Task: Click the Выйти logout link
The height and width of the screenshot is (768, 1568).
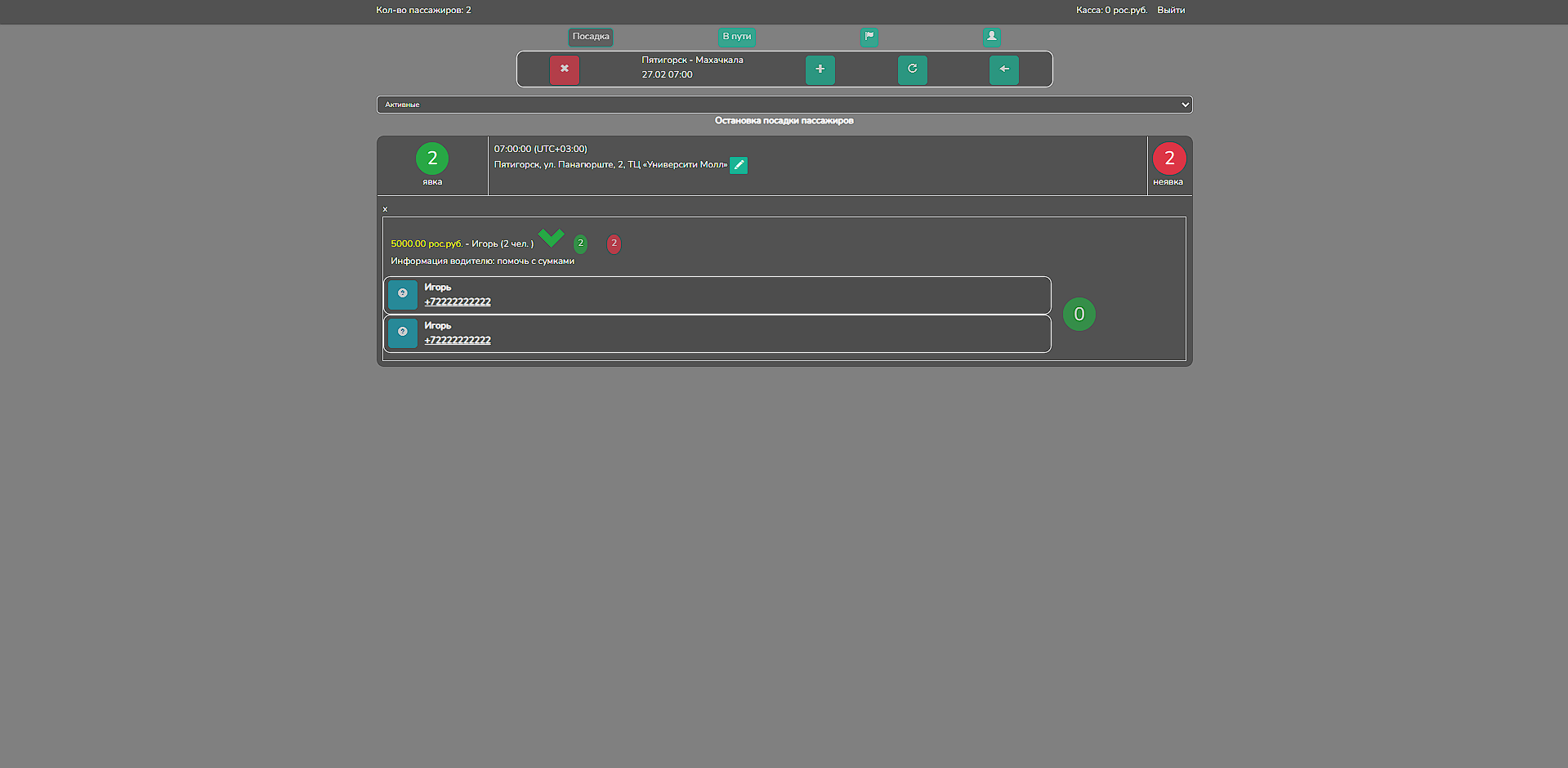Action: 1170,11
